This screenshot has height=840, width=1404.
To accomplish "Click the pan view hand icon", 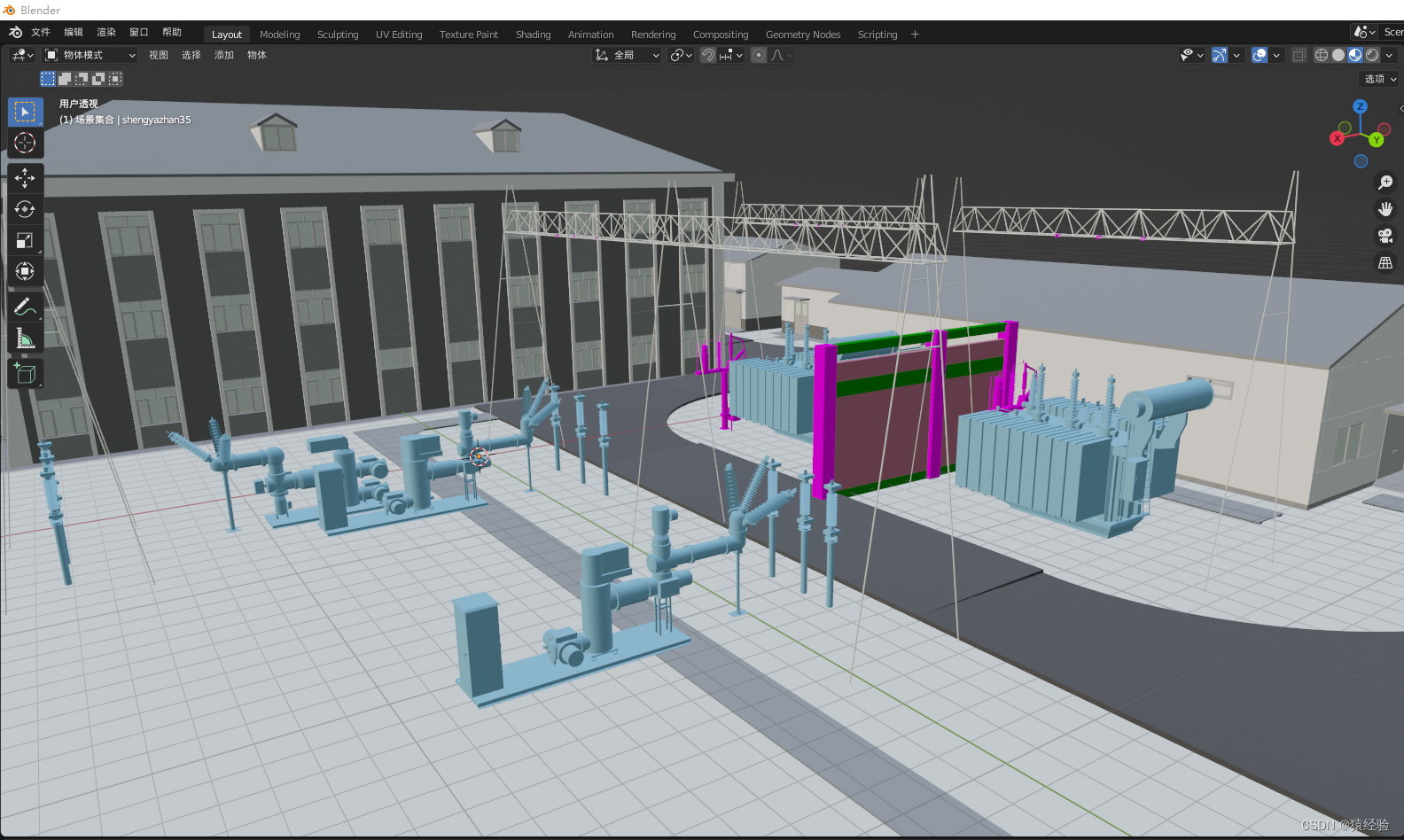I will coord(1385,209).
